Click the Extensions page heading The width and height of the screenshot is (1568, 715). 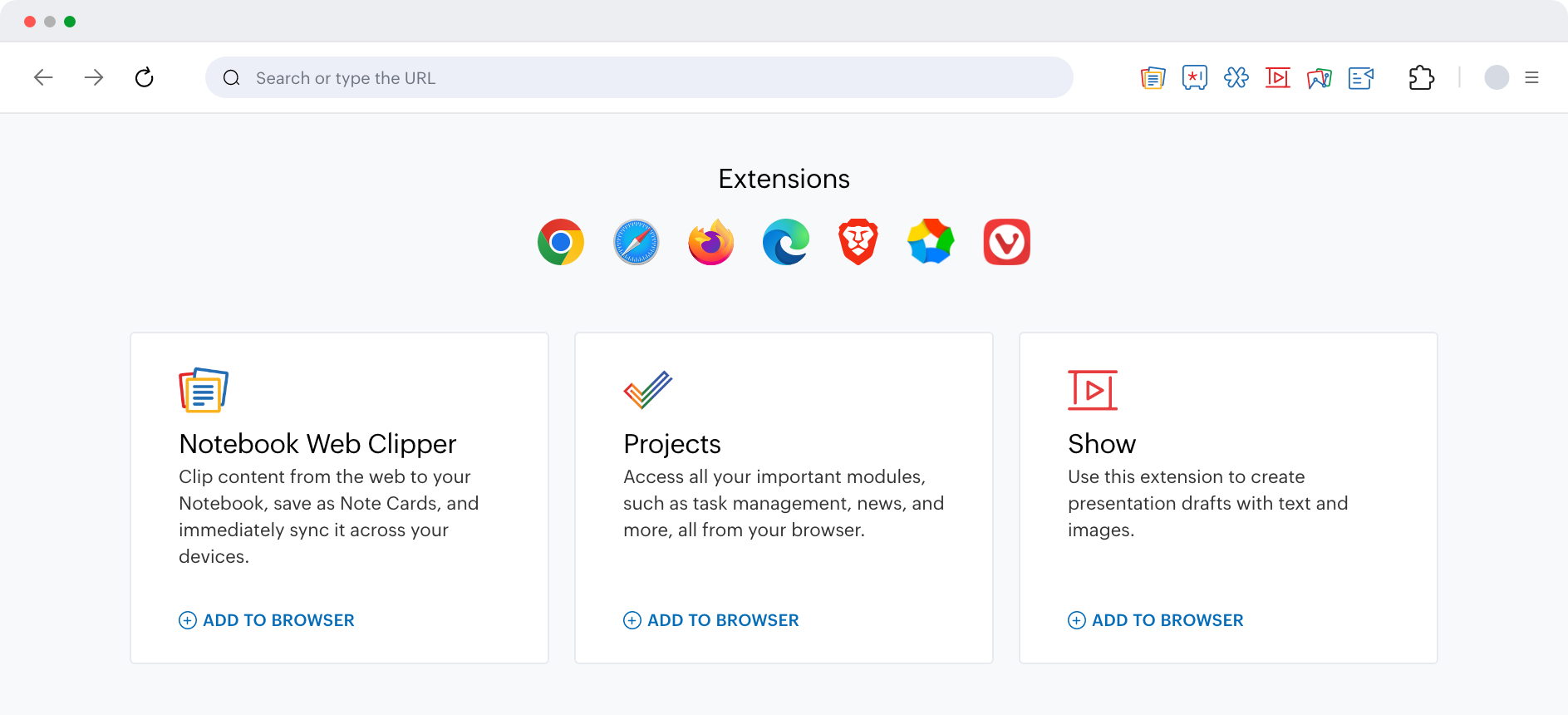coord(784,179)
